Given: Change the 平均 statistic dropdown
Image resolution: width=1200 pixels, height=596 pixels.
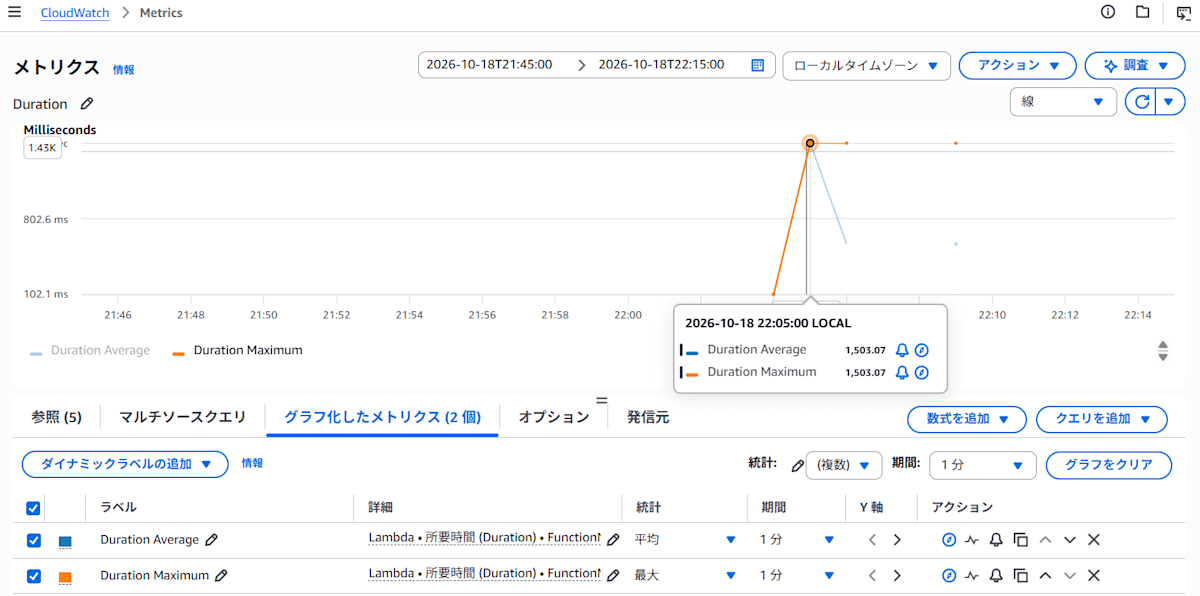Looking at the screenshot, I should [x=685, y=540].
